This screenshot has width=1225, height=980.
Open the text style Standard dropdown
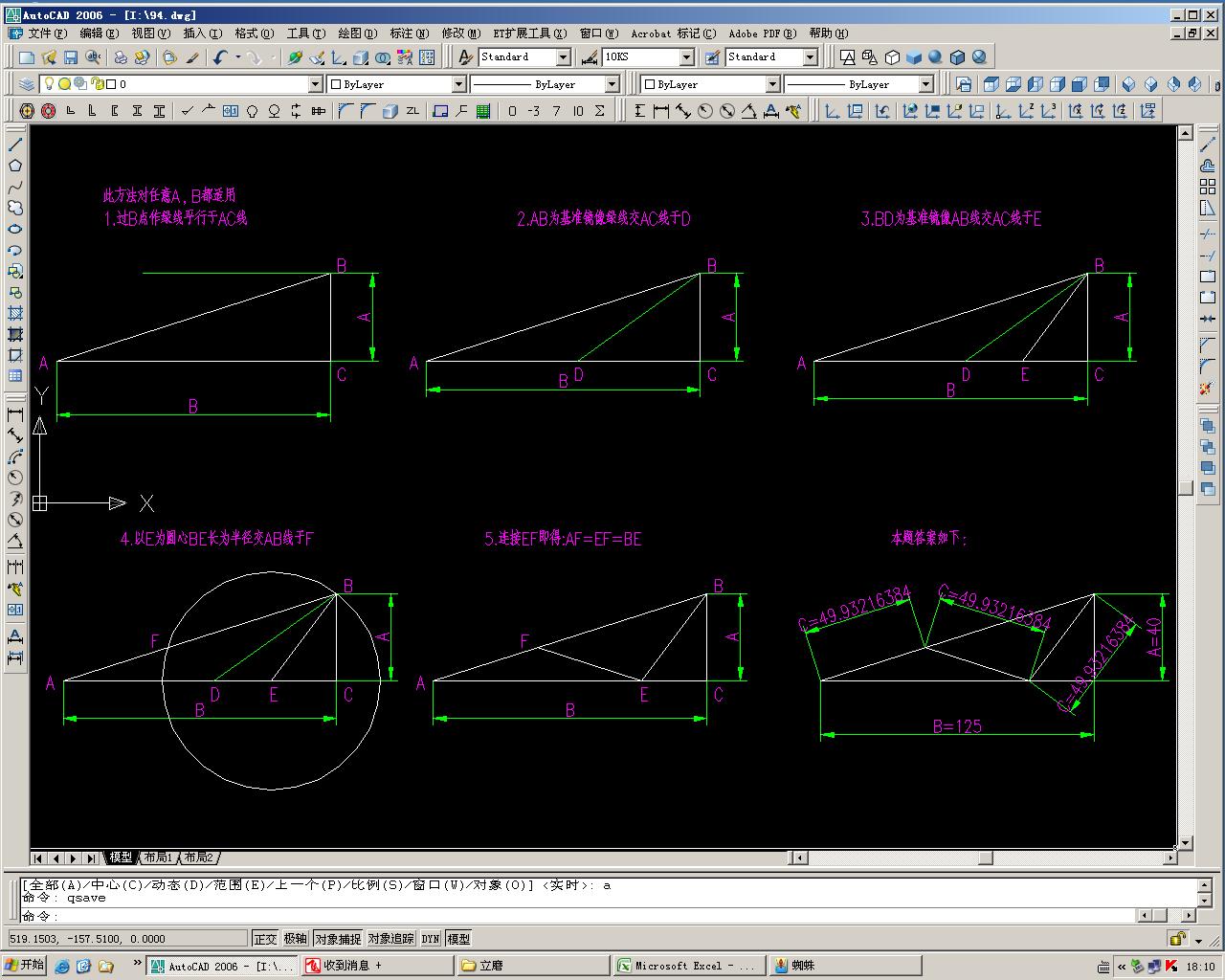tap(563, 57)
